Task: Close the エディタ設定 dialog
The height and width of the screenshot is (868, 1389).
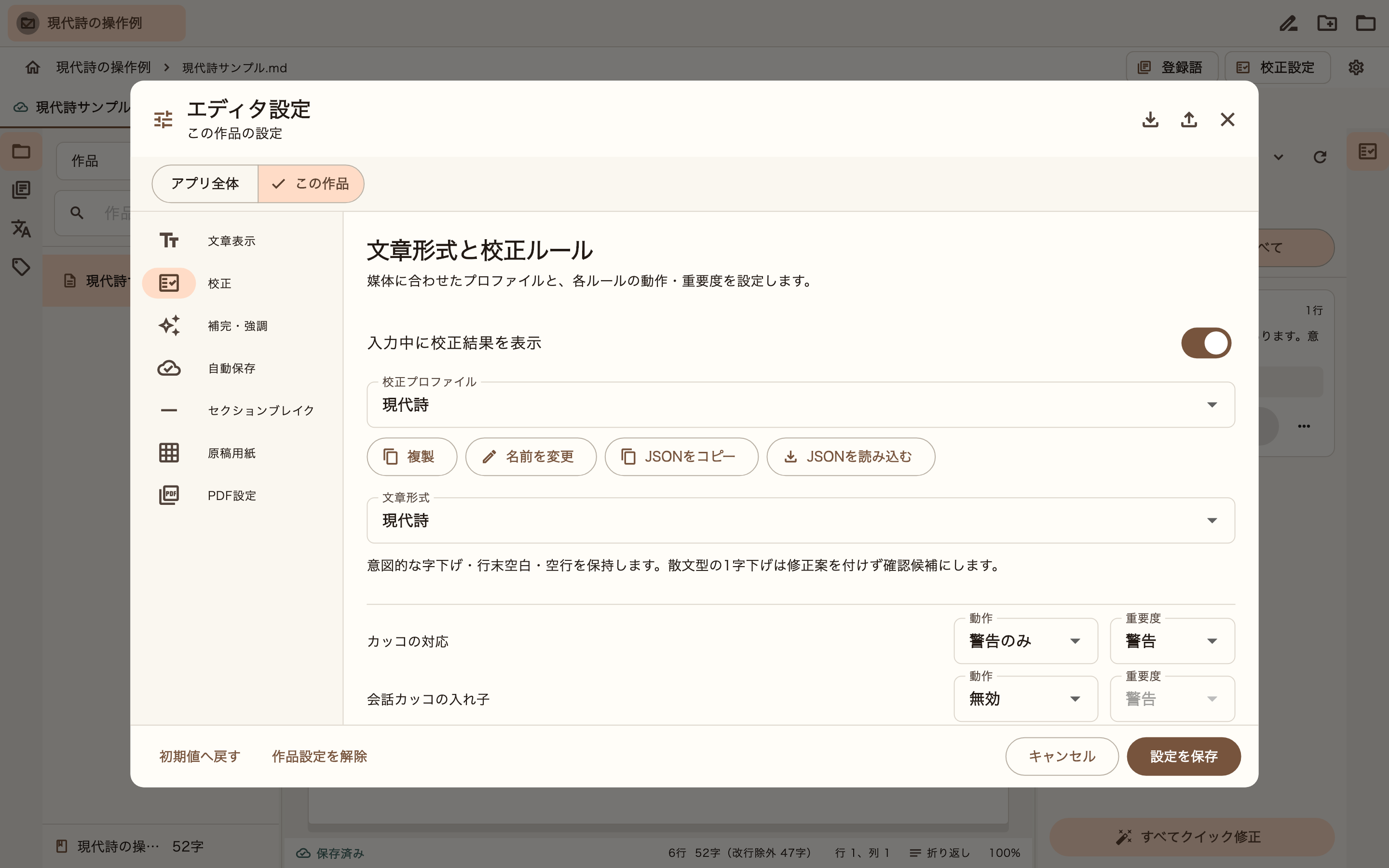Action: 1227,120
